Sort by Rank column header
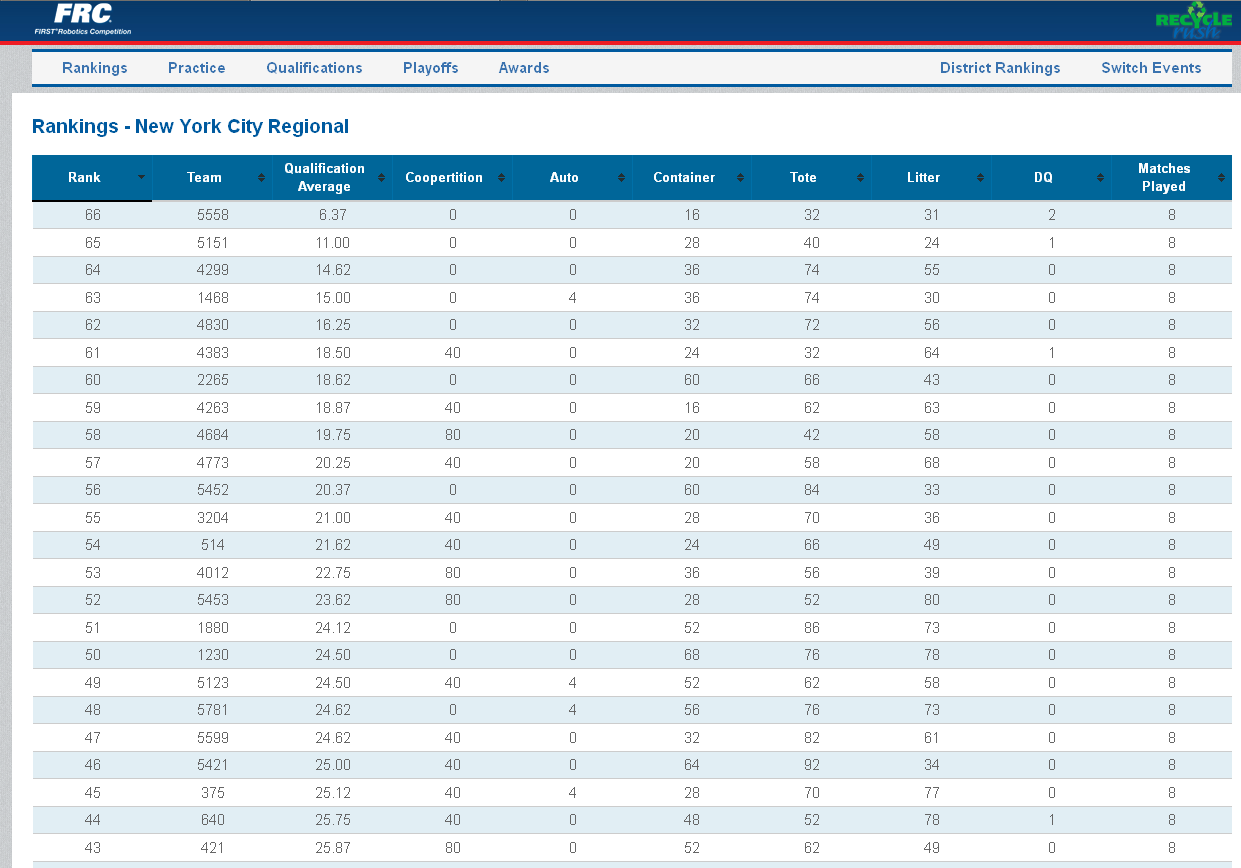 pyautogui.click(x=92, y=178)
